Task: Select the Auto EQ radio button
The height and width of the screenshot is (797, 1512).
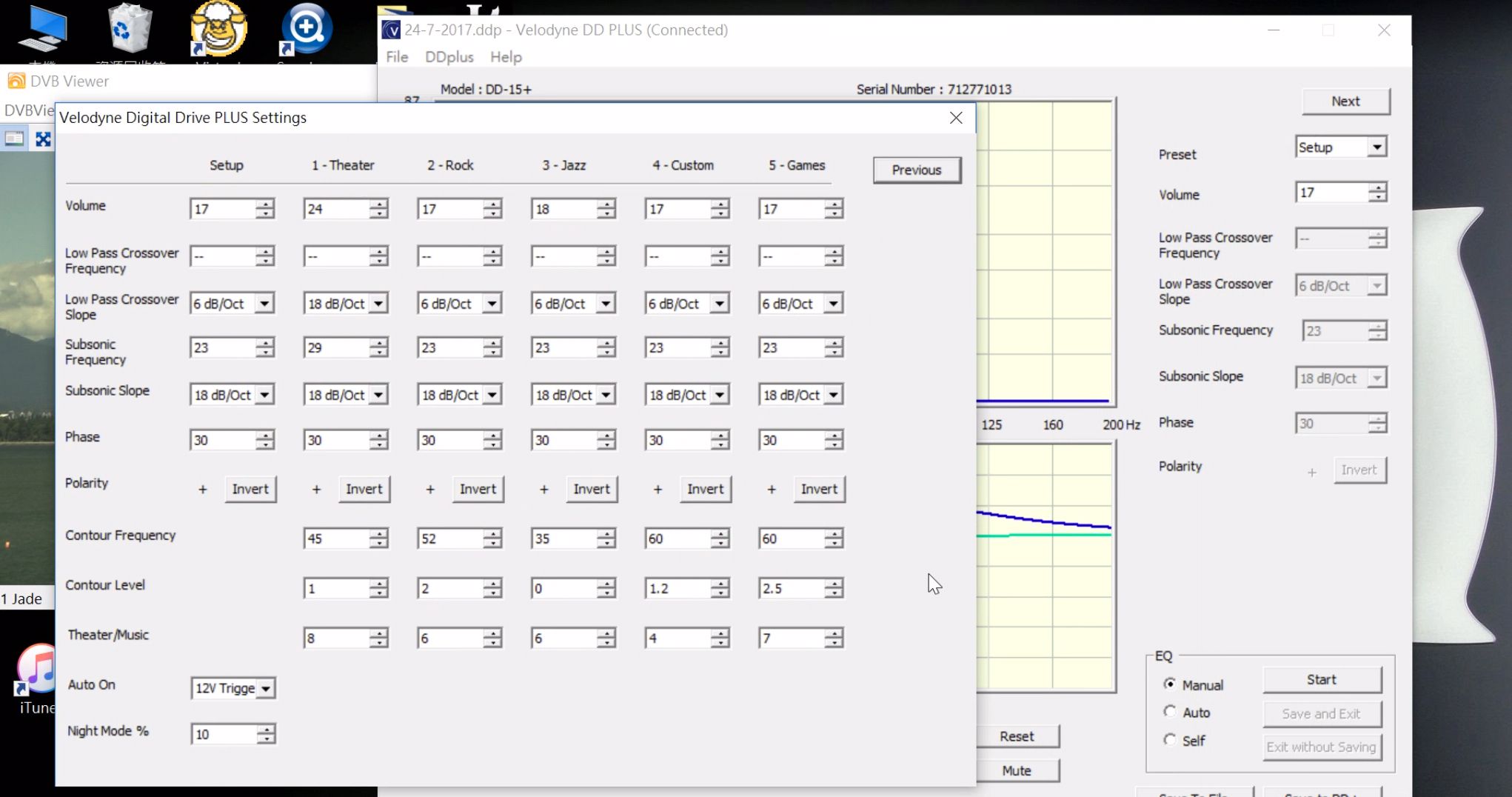Action: (x=1169, y=711)
